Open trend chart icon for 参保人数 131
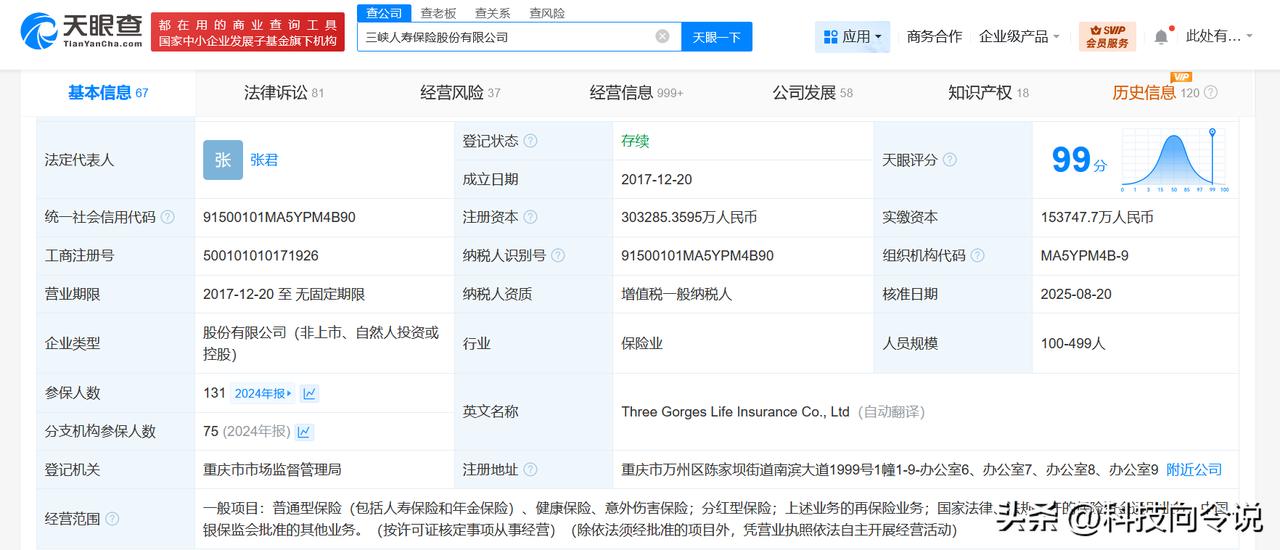1280x550 pixels. [x=310, y=394]
